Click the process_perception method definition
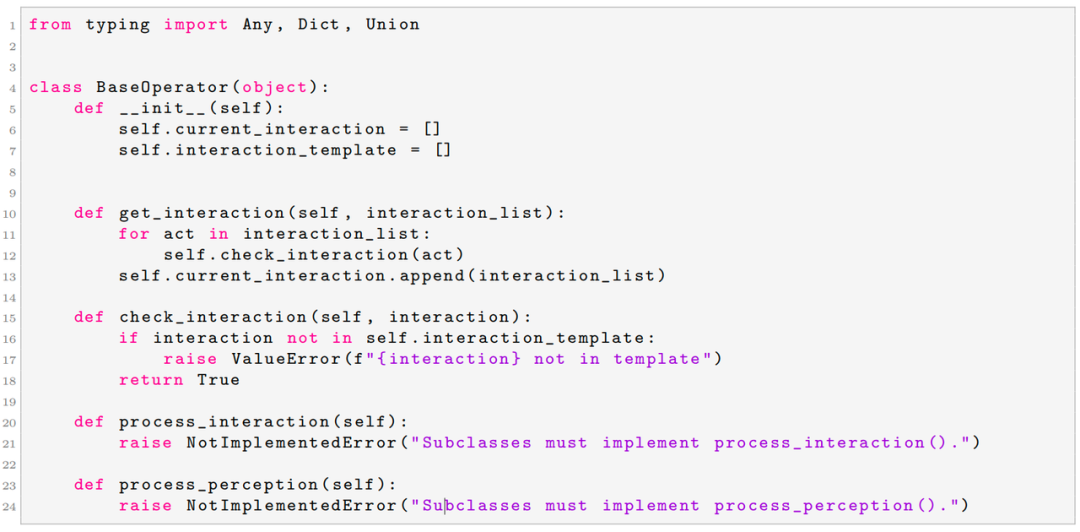 click(x=236, y=484)
